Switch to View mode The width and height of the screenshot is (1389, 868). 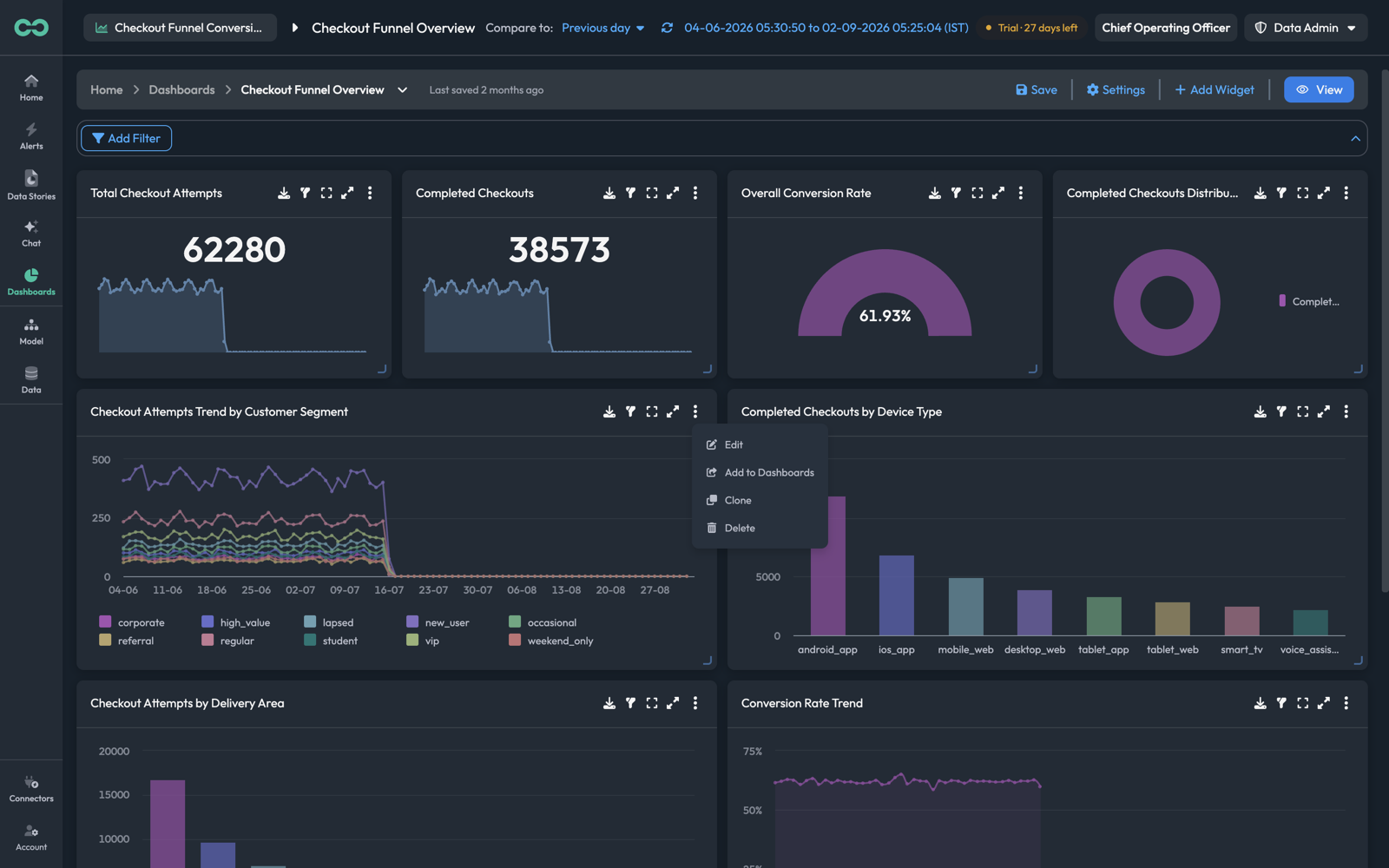tap(1319, 89)
